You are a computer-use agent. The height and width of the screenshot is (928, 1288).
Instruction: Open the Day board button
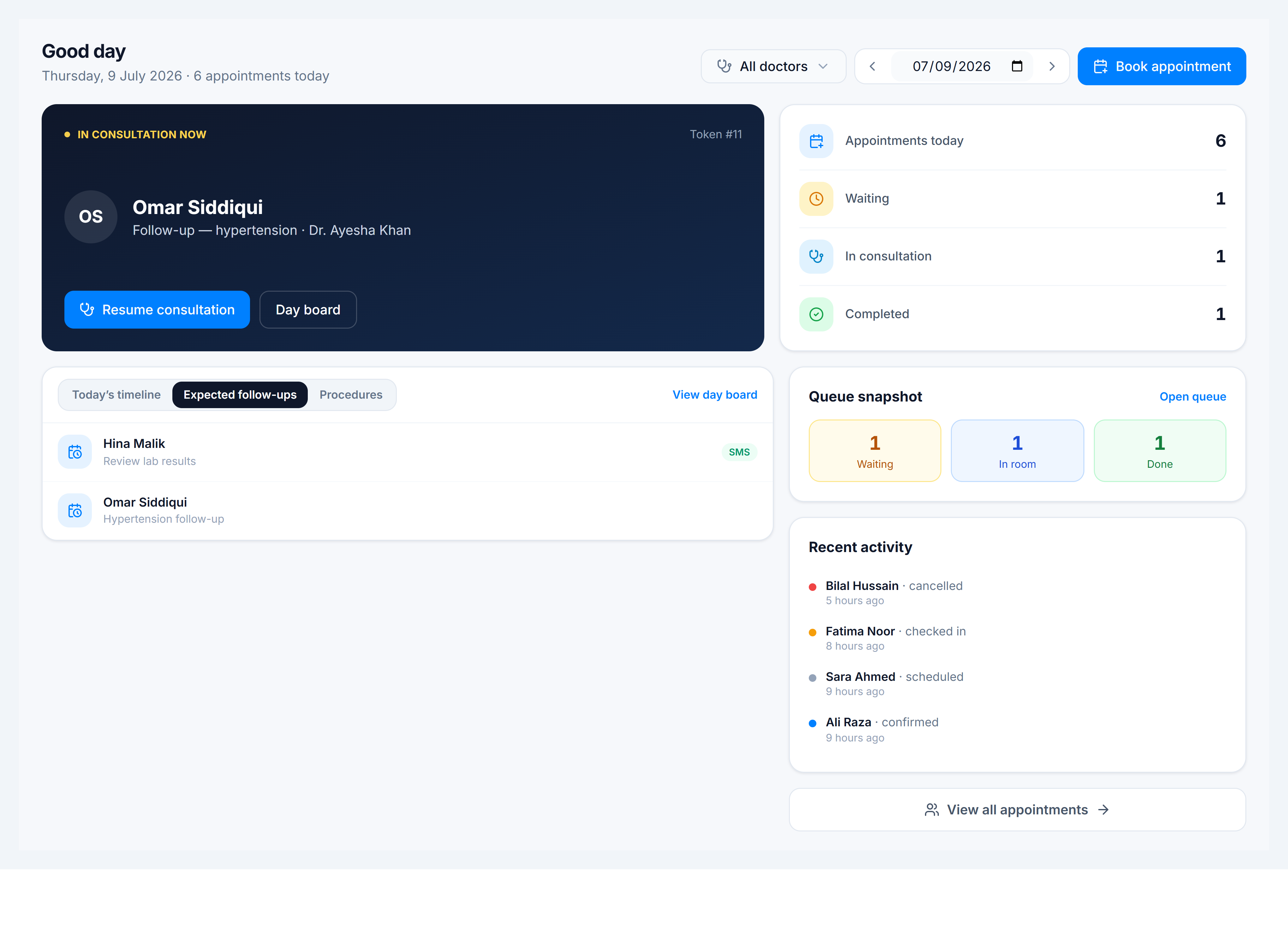(308, 310)
